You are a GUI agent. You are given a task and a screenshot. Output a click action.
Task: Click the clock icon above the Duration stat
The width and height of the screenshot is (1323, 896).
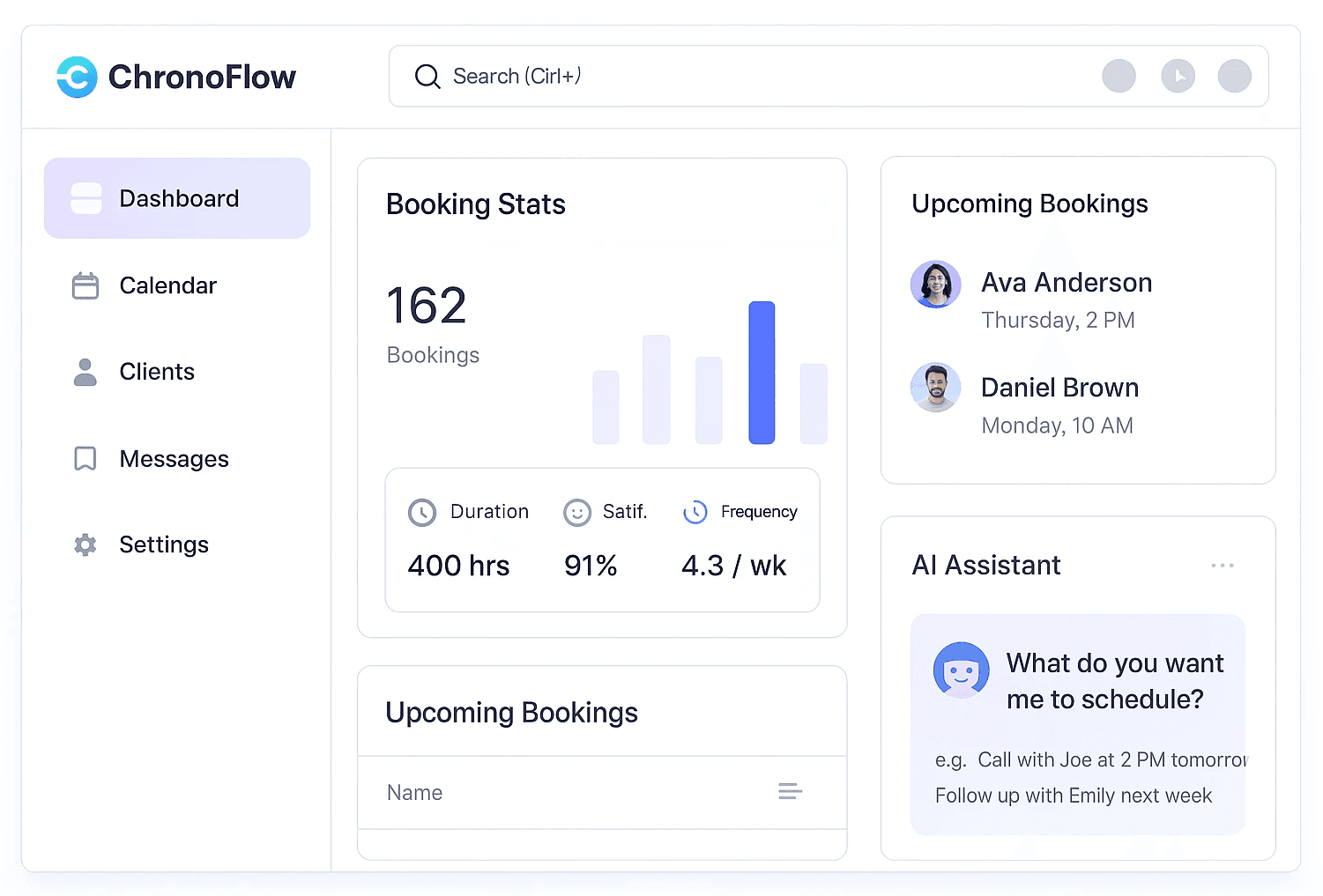pos(422,512)
